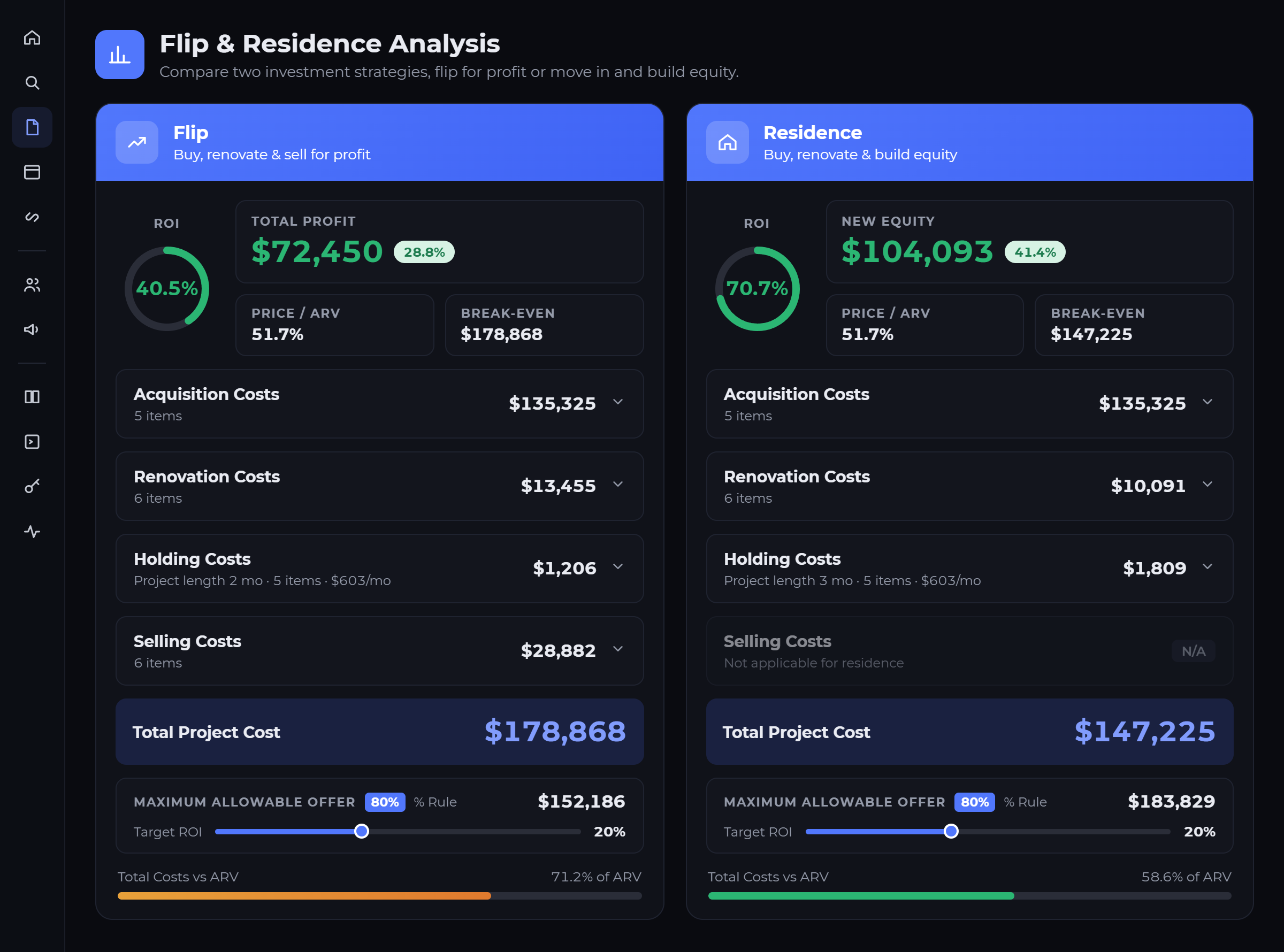Click the Flip Target ROI slider handle
Image resolution: width=1284 pixels, height=952 pixels.
[361, 831]
